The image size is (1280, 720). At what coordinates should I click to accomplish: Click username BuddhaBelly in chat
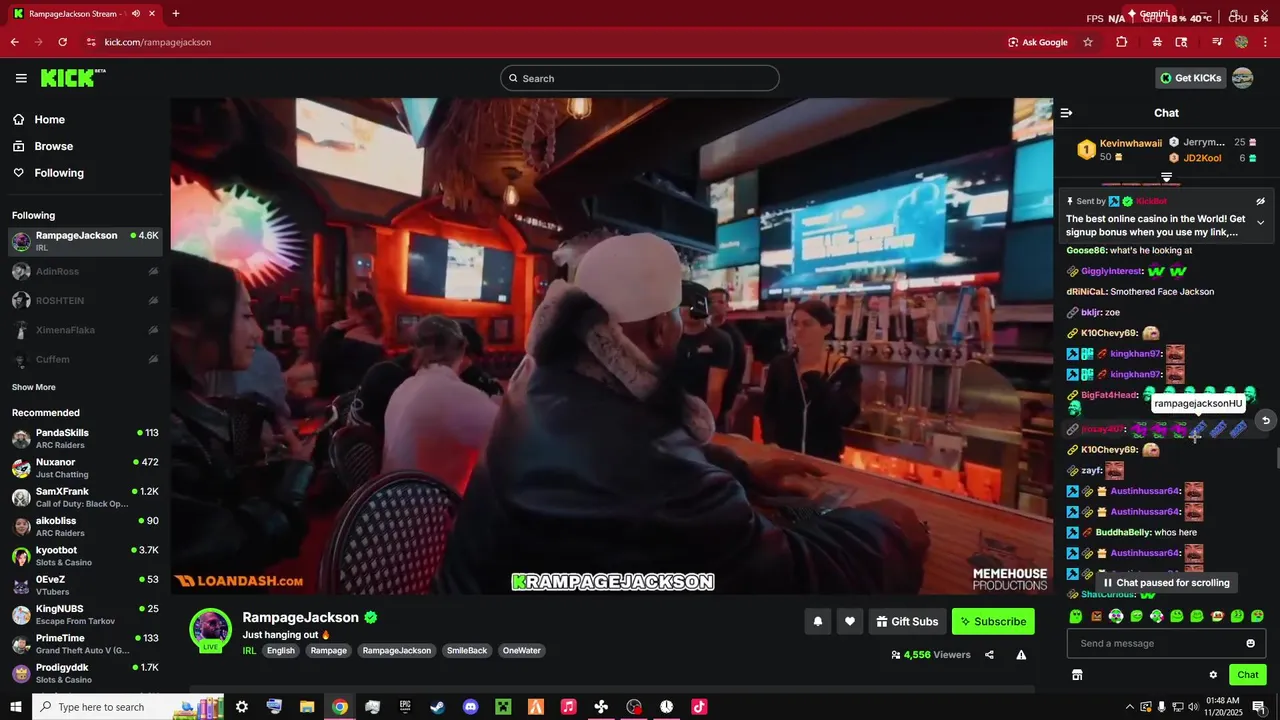(1122, 532)
